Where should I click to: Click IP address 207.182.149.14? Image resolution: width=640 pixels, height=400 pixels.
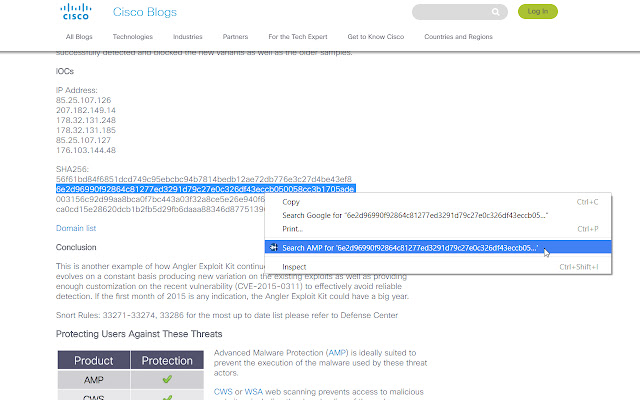pyautogui.click(x=86, y=110)
